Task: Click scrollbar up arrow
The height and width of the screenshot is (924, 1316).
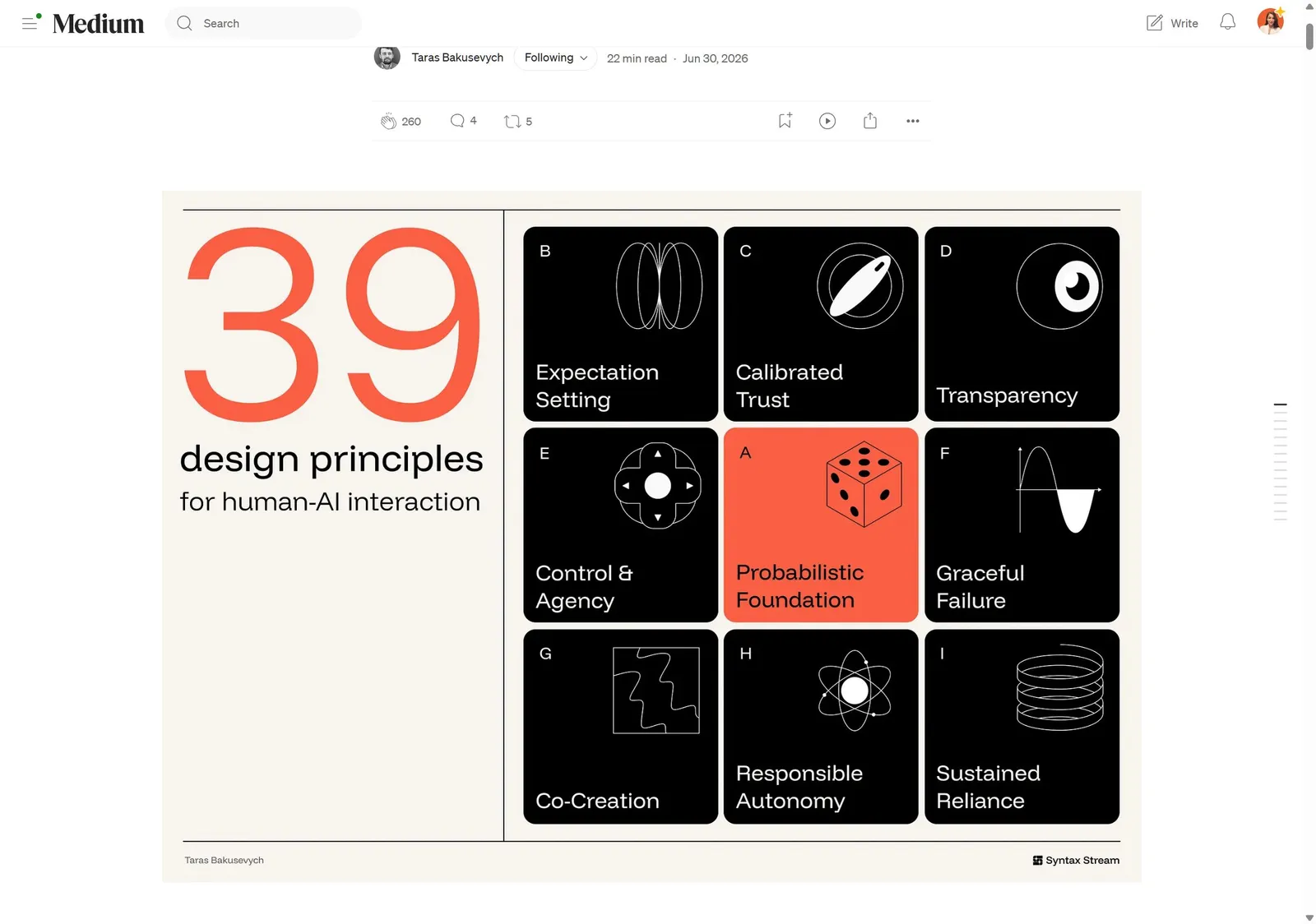Action: (1309, 7)
